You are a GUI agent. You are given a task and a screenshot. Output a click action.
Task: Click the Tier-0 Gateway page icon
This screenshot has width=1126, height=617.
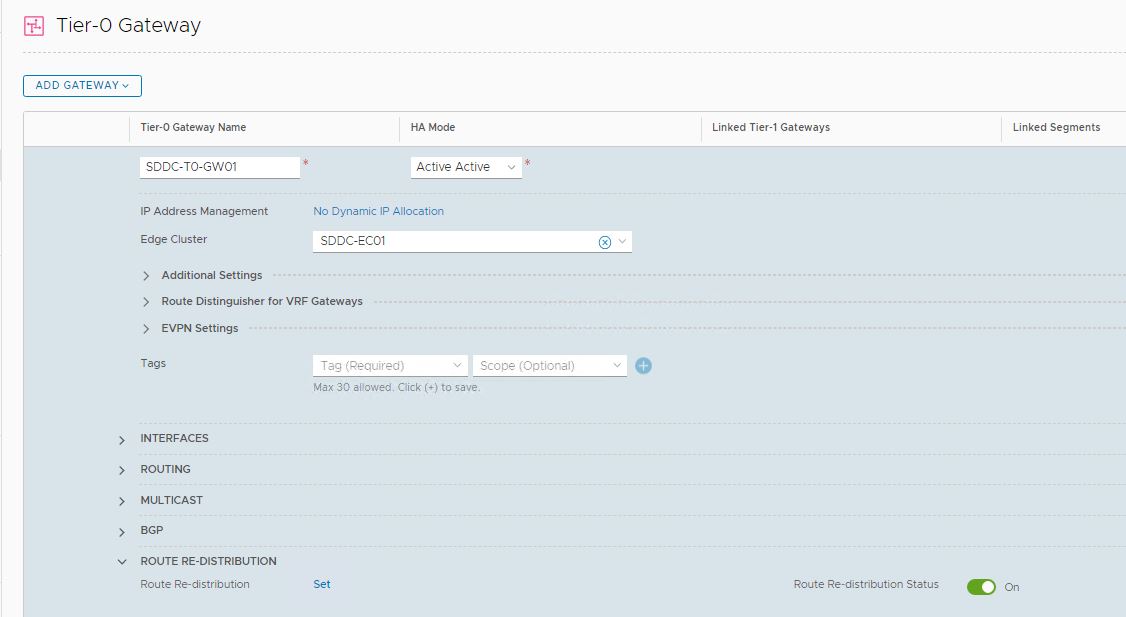click(34, 26)
